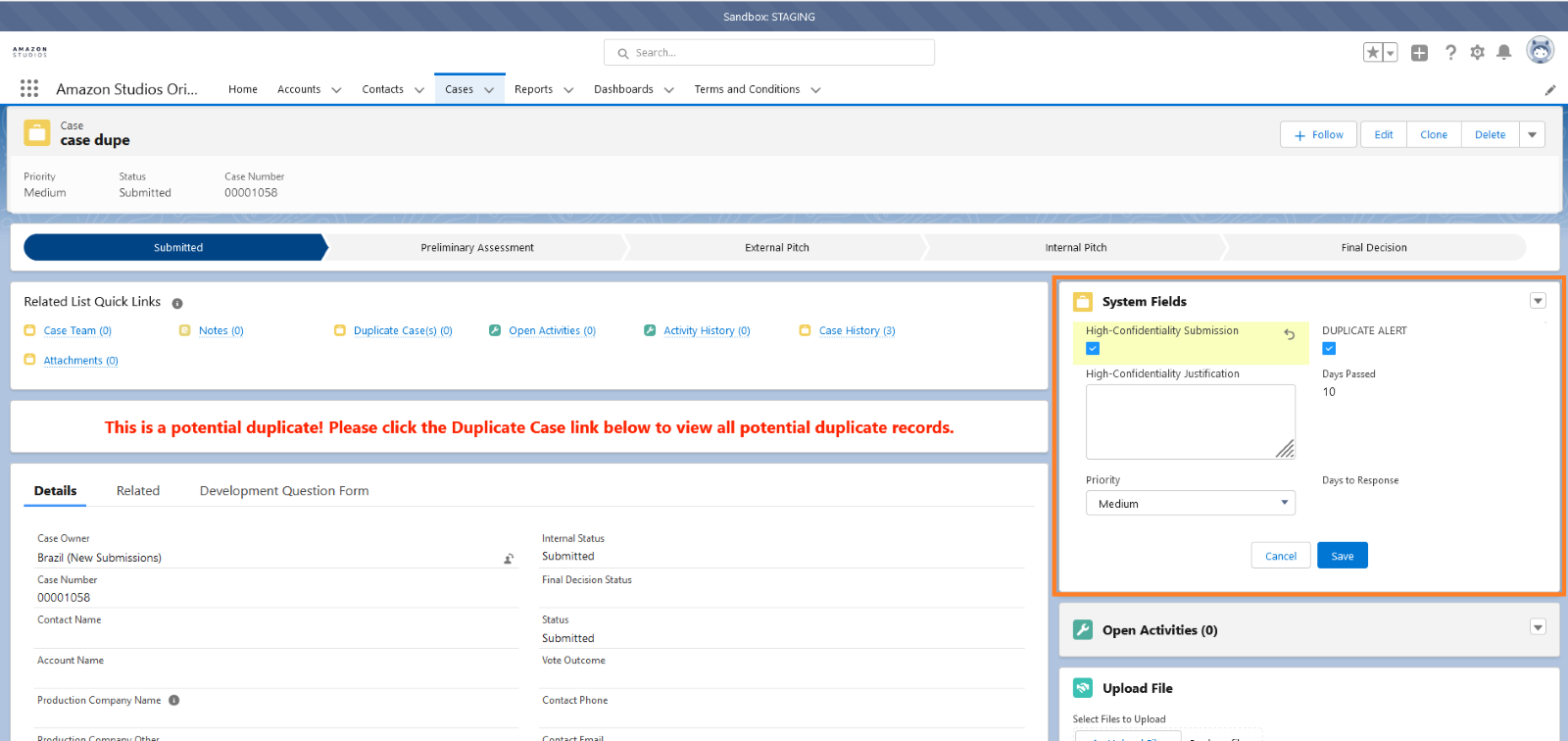Click the Follow button
The height and width of the screenshot is (741, 1568).
[x=1318, y=134]
